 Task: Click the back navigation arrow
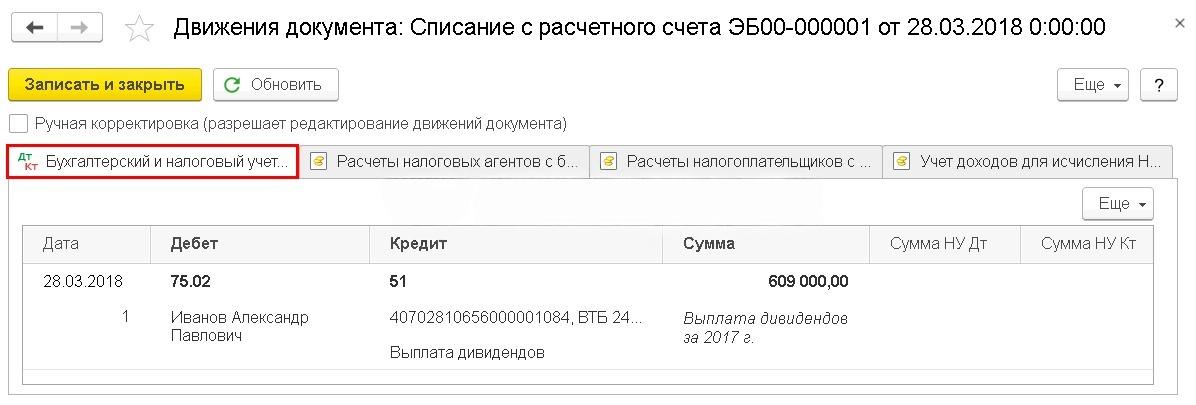pyautogui.click(x=35, y=28)
